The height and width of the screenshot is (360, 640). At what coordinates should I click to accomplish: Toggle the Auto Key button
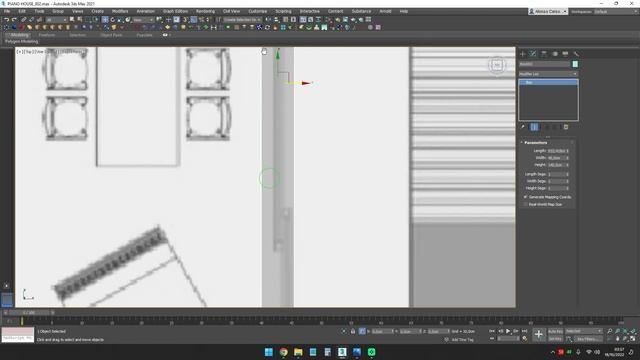555,331
